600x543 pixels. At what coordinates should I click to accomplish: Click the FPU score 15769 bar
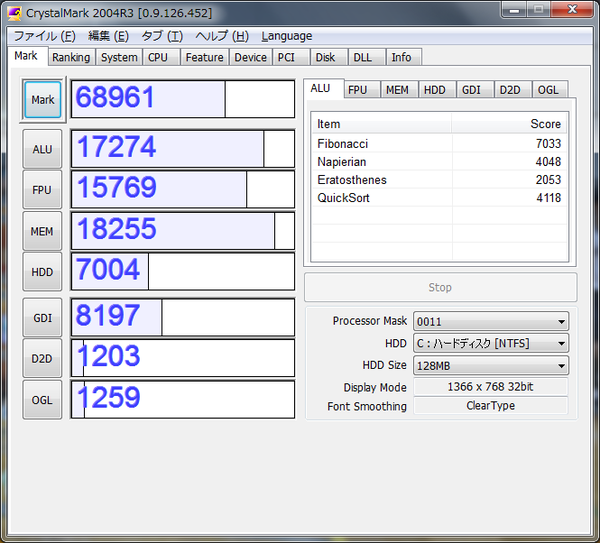pos(183,189)
